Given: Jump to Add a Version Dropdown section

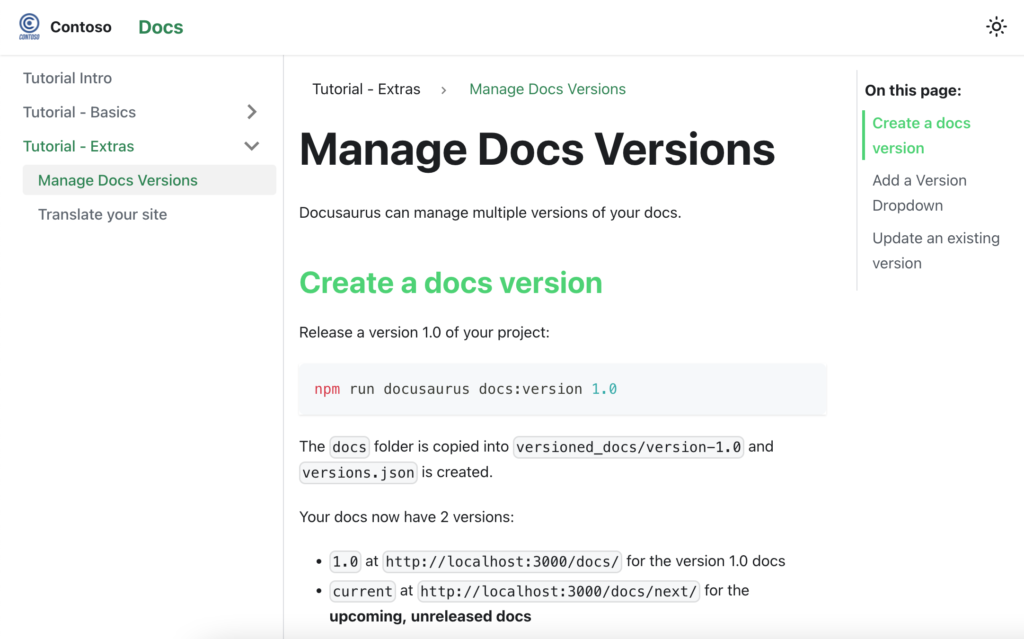Looking at the screenshot, I should (x=919, y=192).
